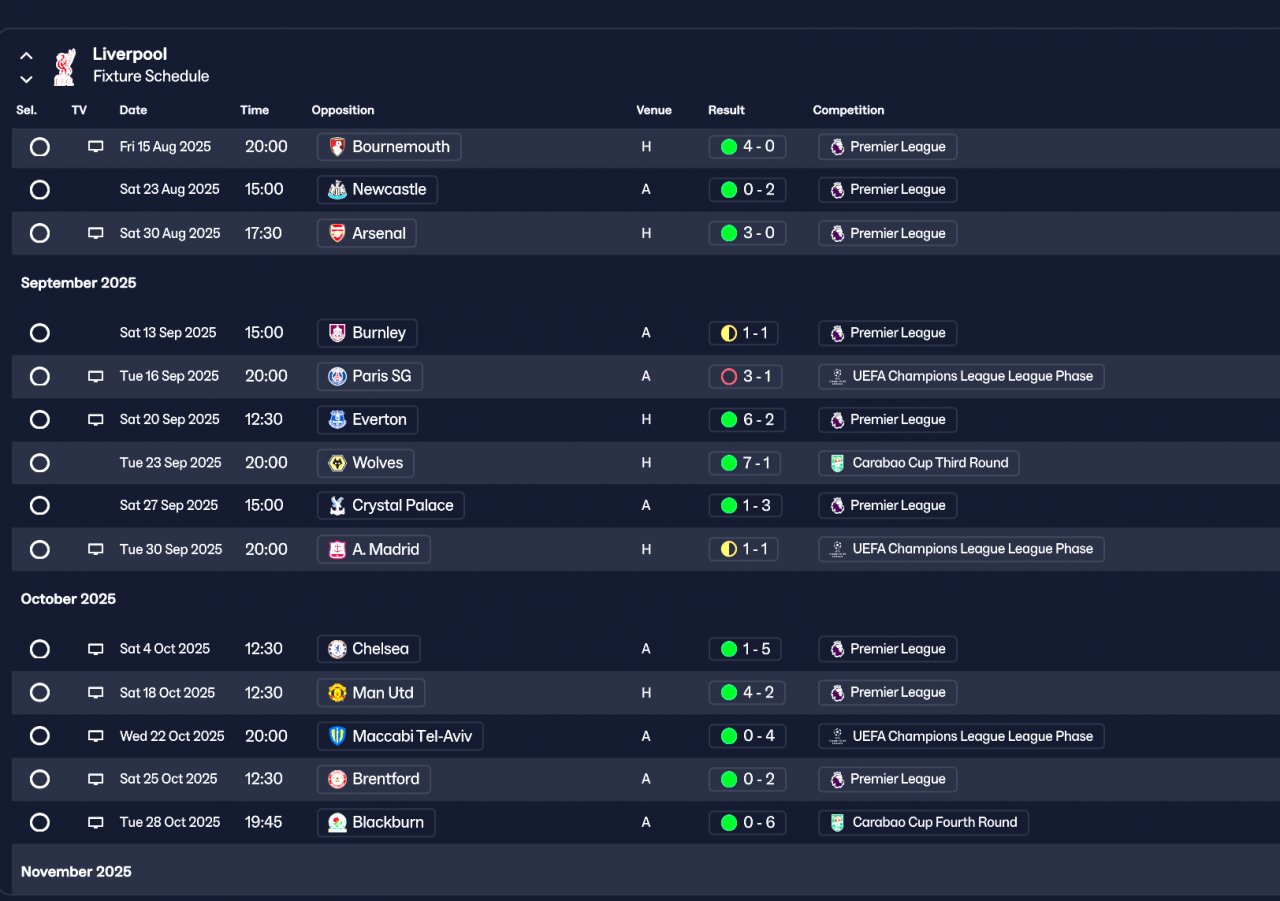Click the Opposition column header
Screen dimensions: 1280x901
point(343,110)
